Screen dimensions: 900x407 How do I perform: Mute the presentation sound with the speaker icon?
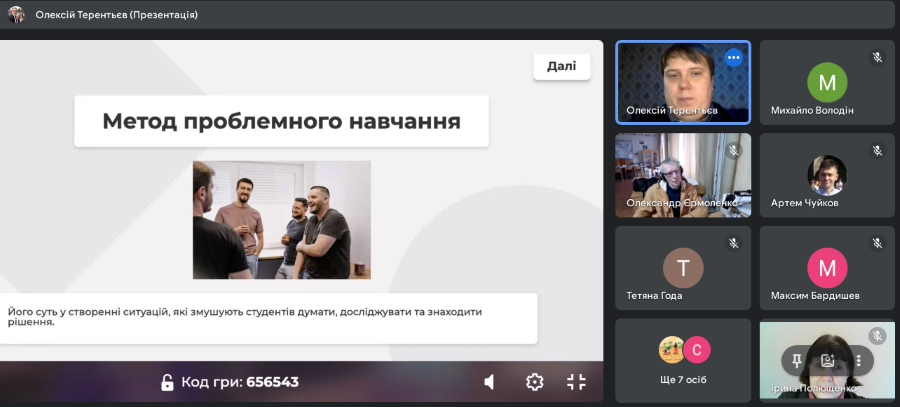[x=490, y=382]
